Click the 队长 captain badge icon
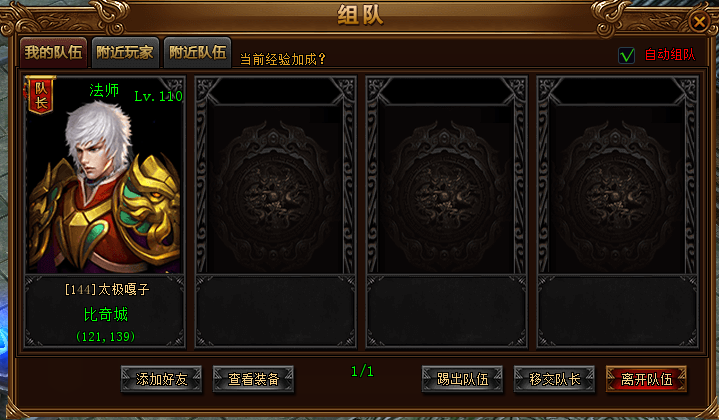 (40, 95)
